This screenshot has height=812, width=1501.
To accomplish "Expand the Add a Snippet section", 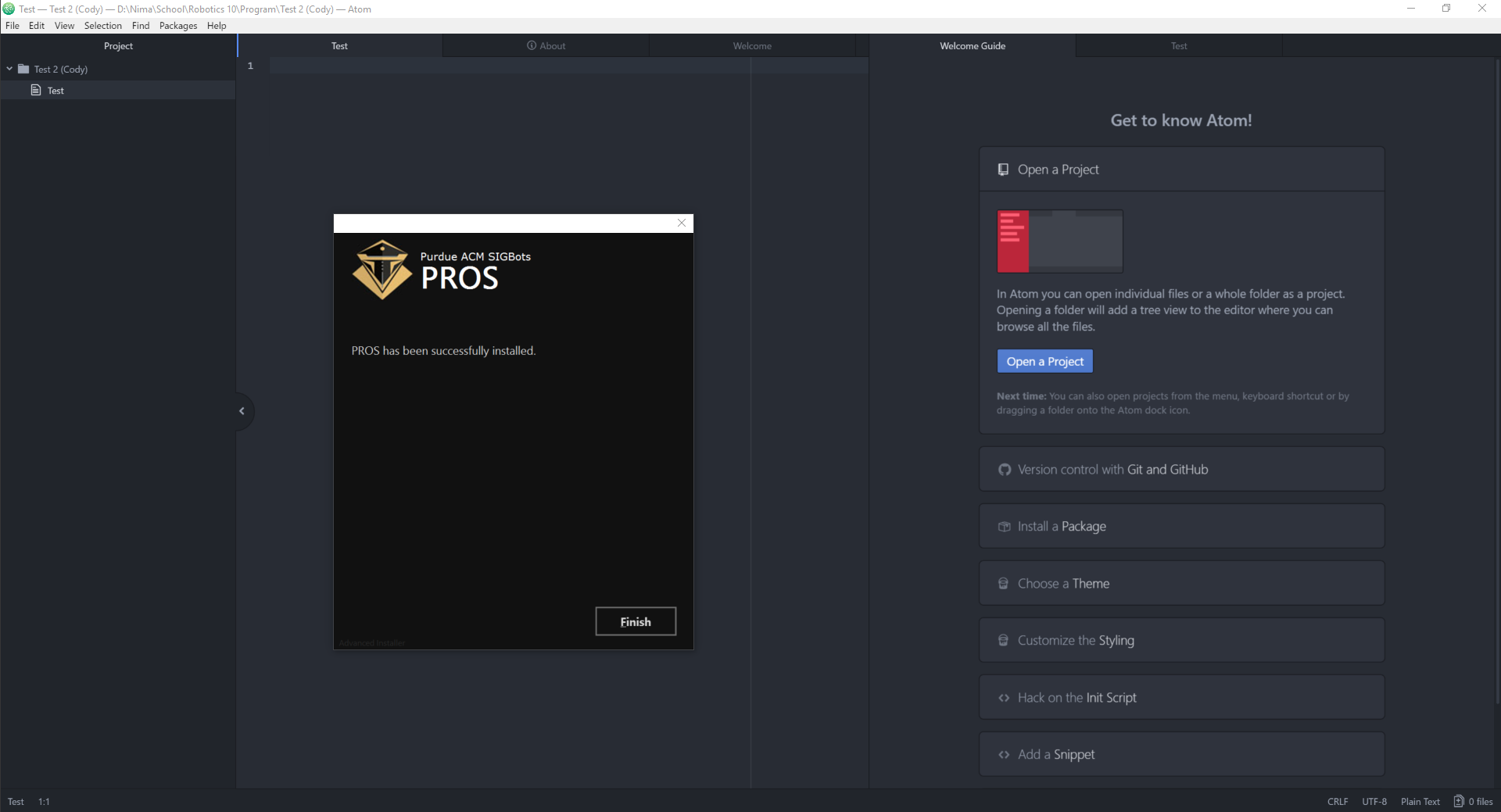I will point(1181,754).
